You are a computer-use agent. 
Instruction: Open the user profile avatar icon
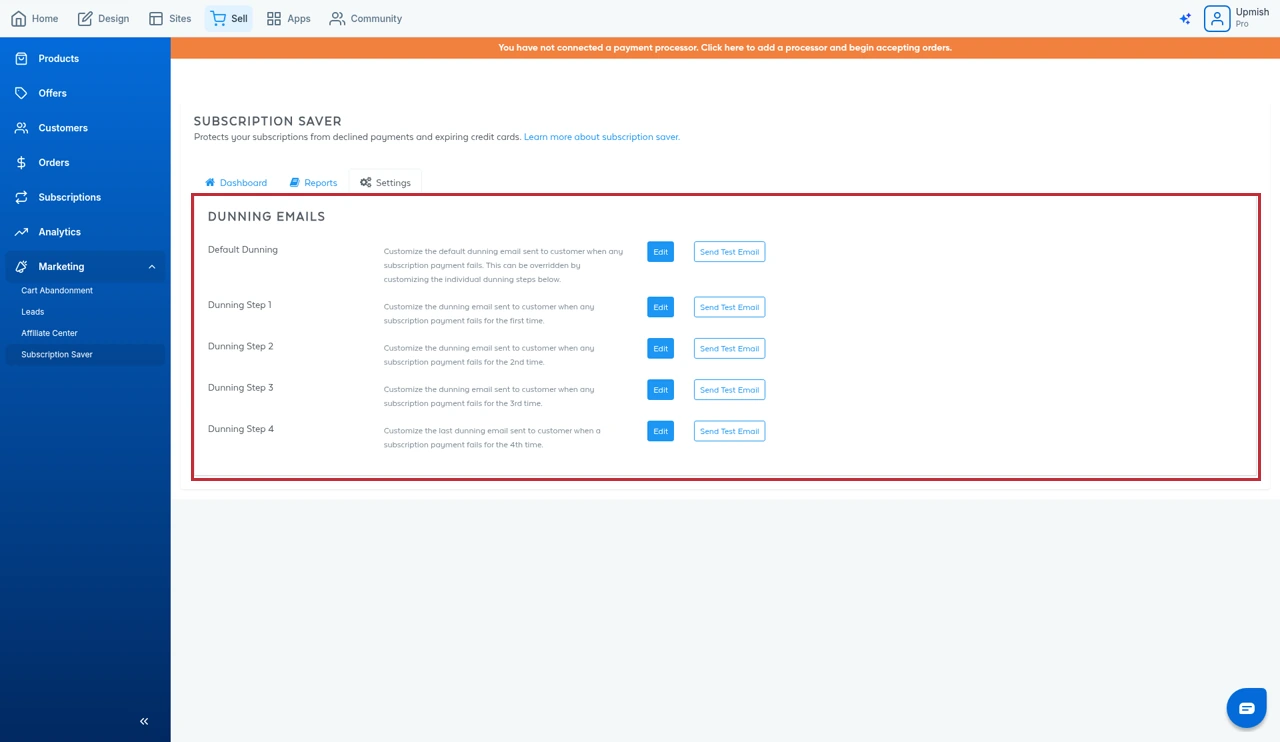[x=1217, y=19]
